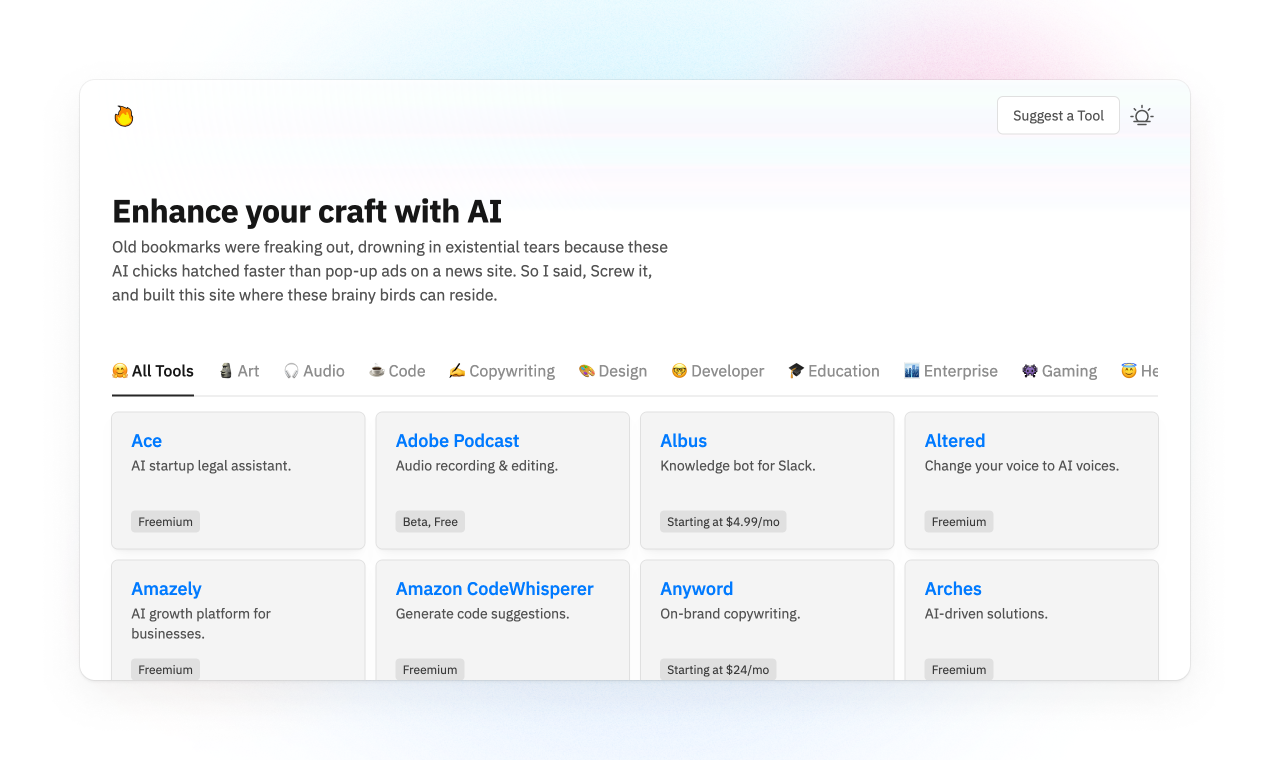Click 'On-brand copywriting.' description
This screenshot has height=760, width=1270.
click(x=730, y=614)
